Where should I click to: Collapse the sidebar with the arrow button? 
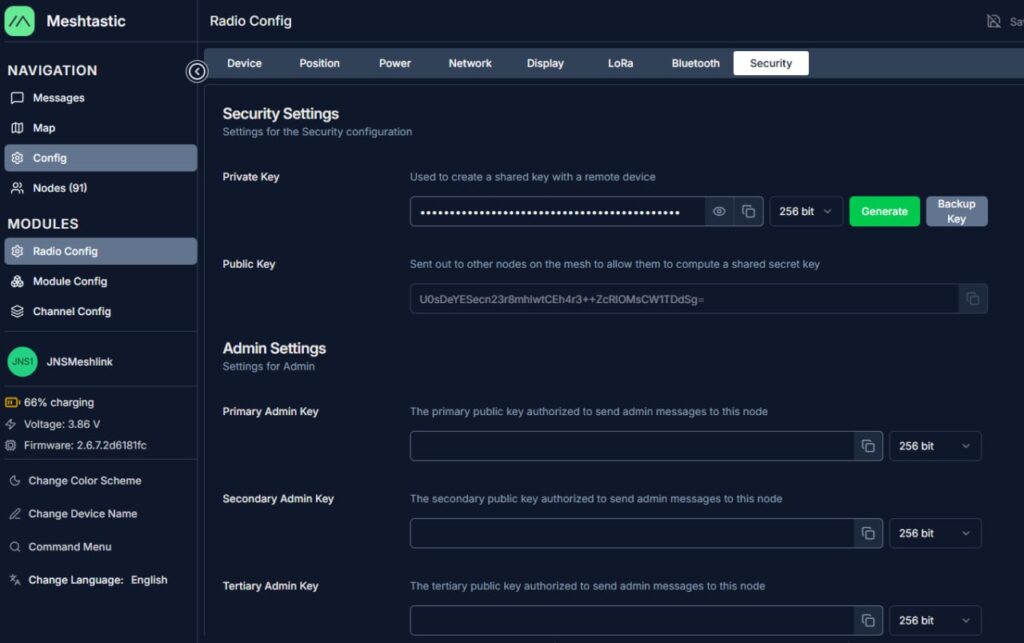point(197,71)
